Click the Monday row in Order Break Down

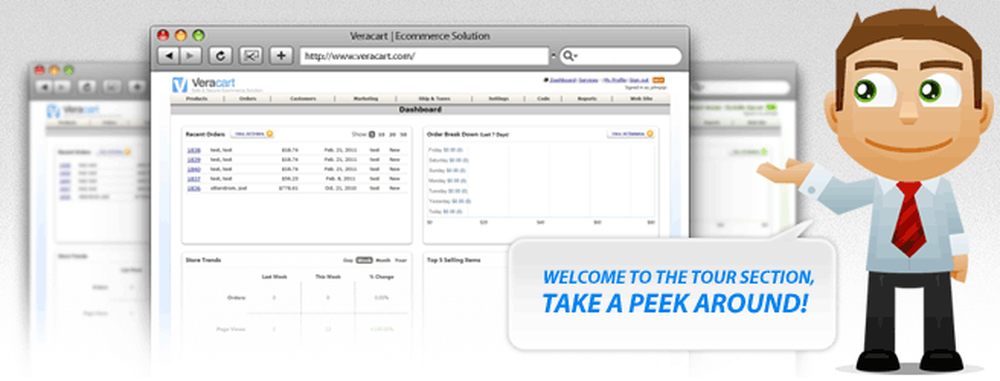click(447, 181)
